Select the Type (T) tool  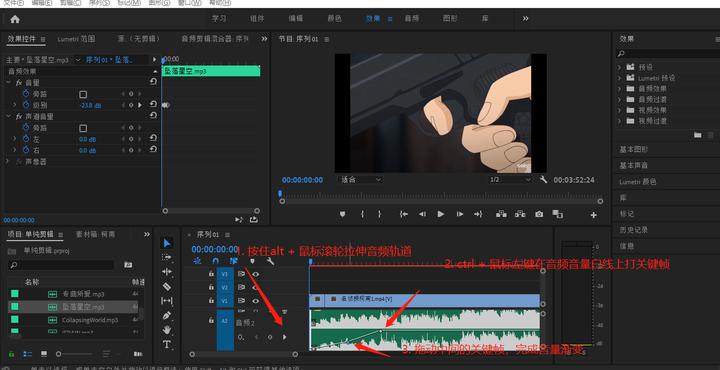pos(167,344)
